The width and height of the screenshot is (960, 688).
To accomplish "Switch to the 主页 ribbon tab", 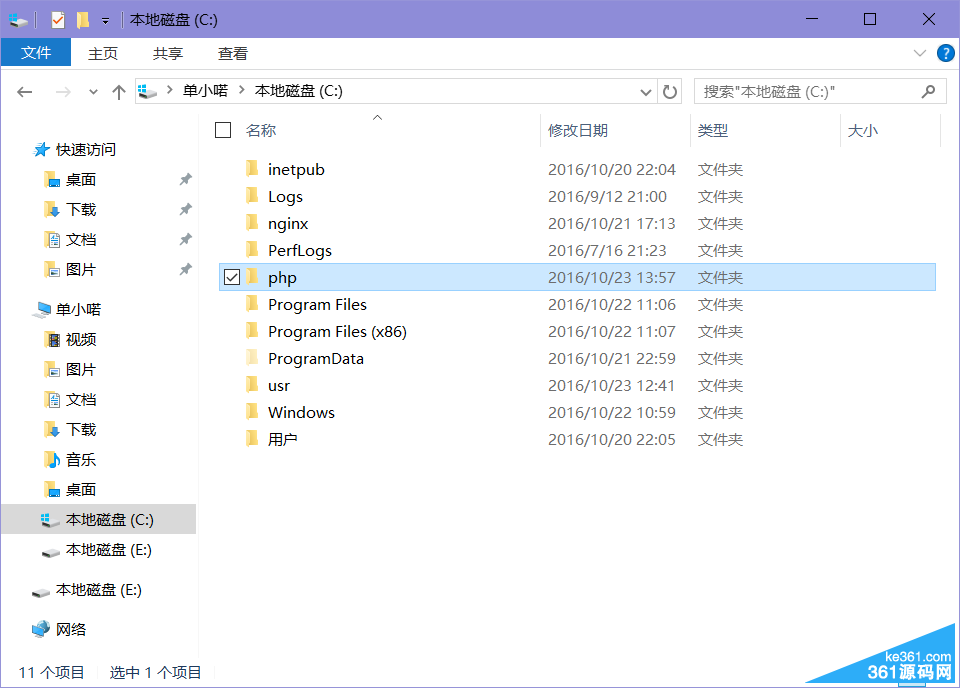I will 103,53.
